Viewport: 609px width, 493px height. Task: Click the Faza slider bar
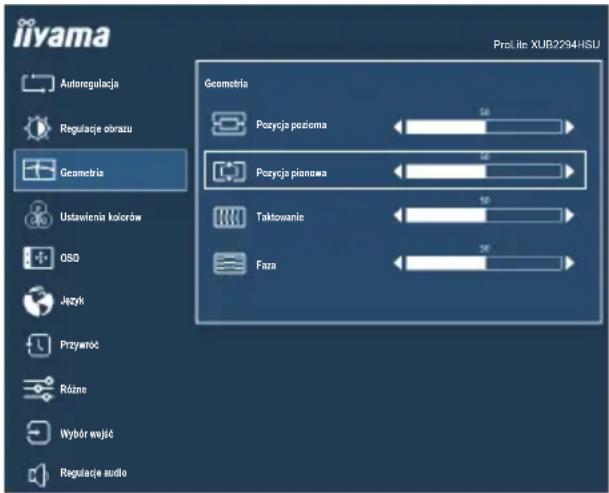point(484,263)
